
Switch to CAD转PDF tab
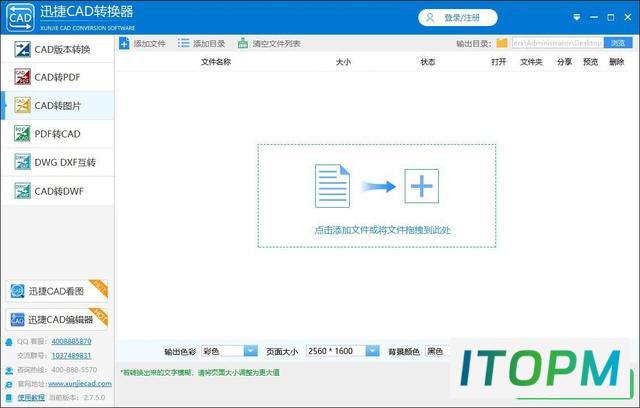point(58,77)
